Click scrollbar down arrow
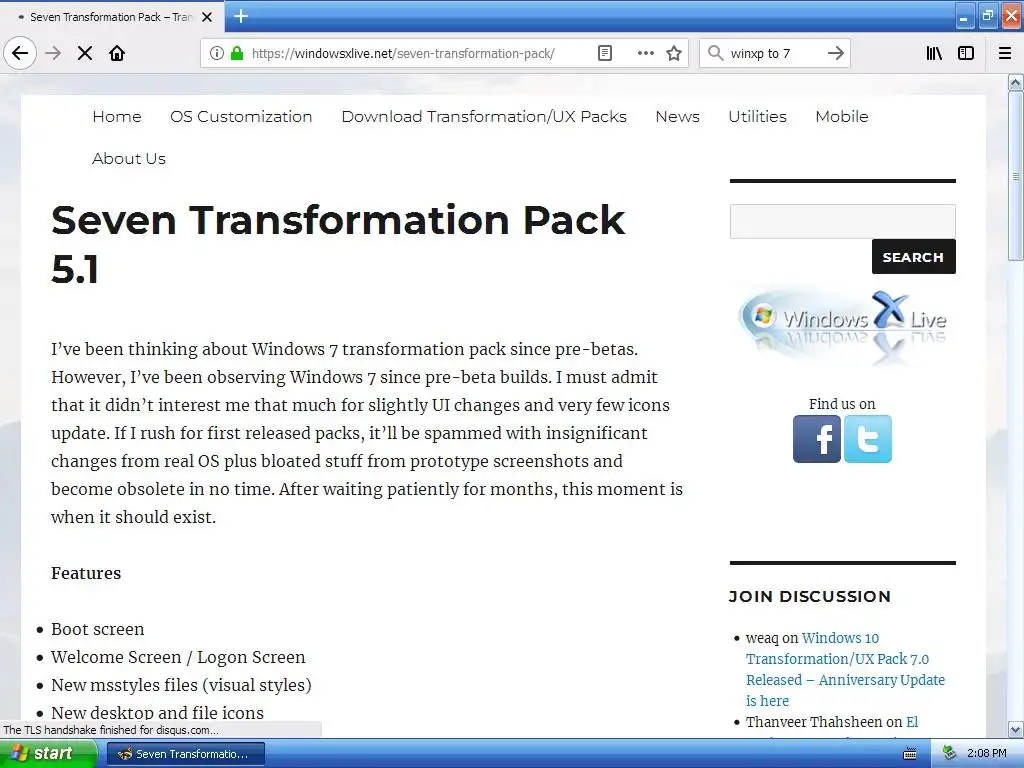The image size is (1024, 768). click(1016, 729)
